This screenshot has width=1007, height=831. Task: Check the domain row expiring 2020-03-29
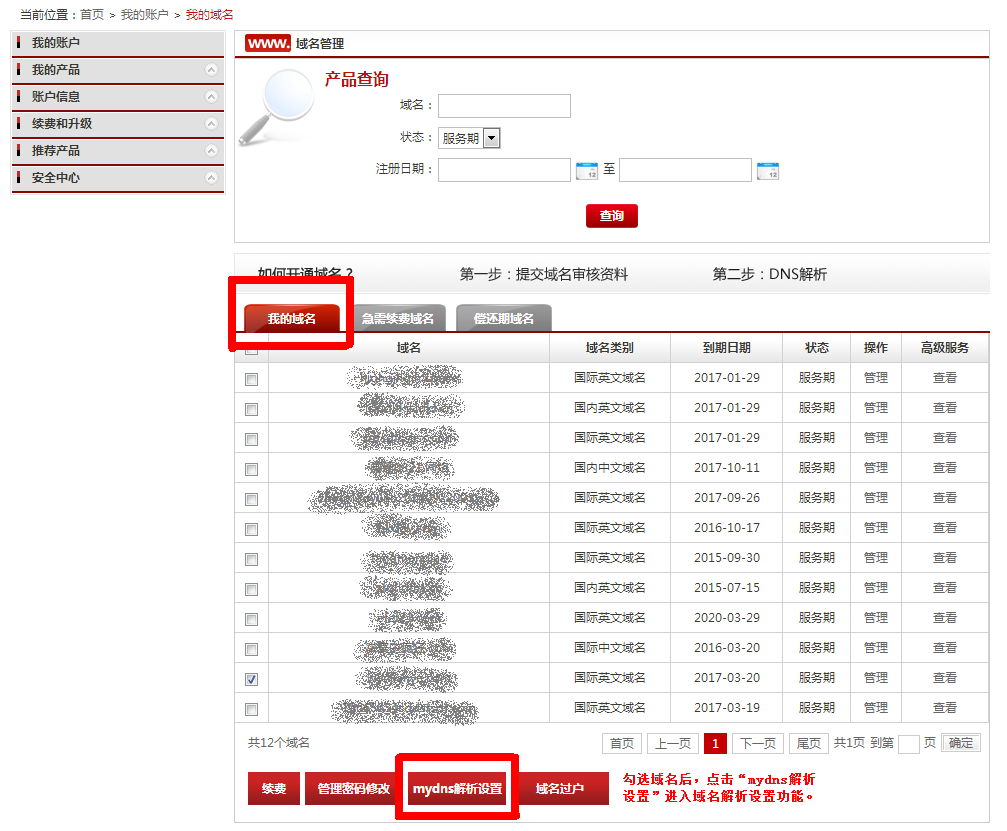251,619
